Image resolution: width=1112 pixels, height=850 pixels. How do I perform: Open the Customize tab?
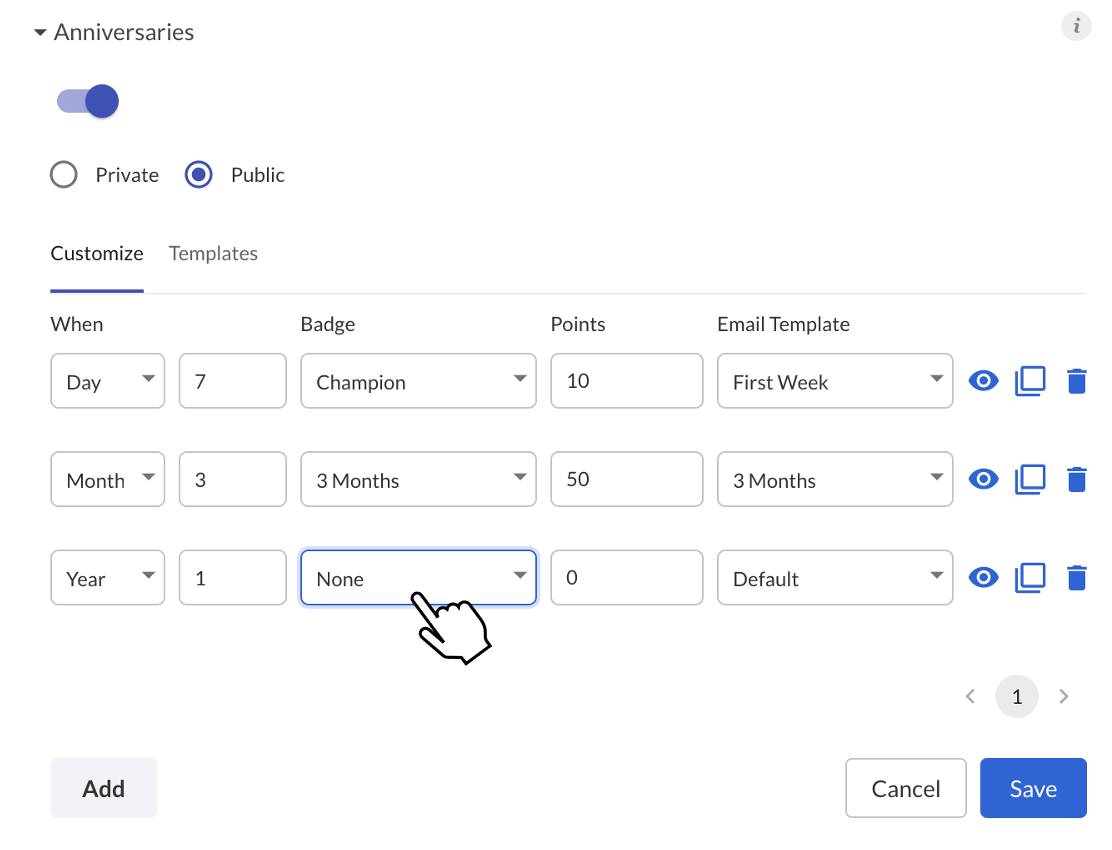tap(96, 254)
